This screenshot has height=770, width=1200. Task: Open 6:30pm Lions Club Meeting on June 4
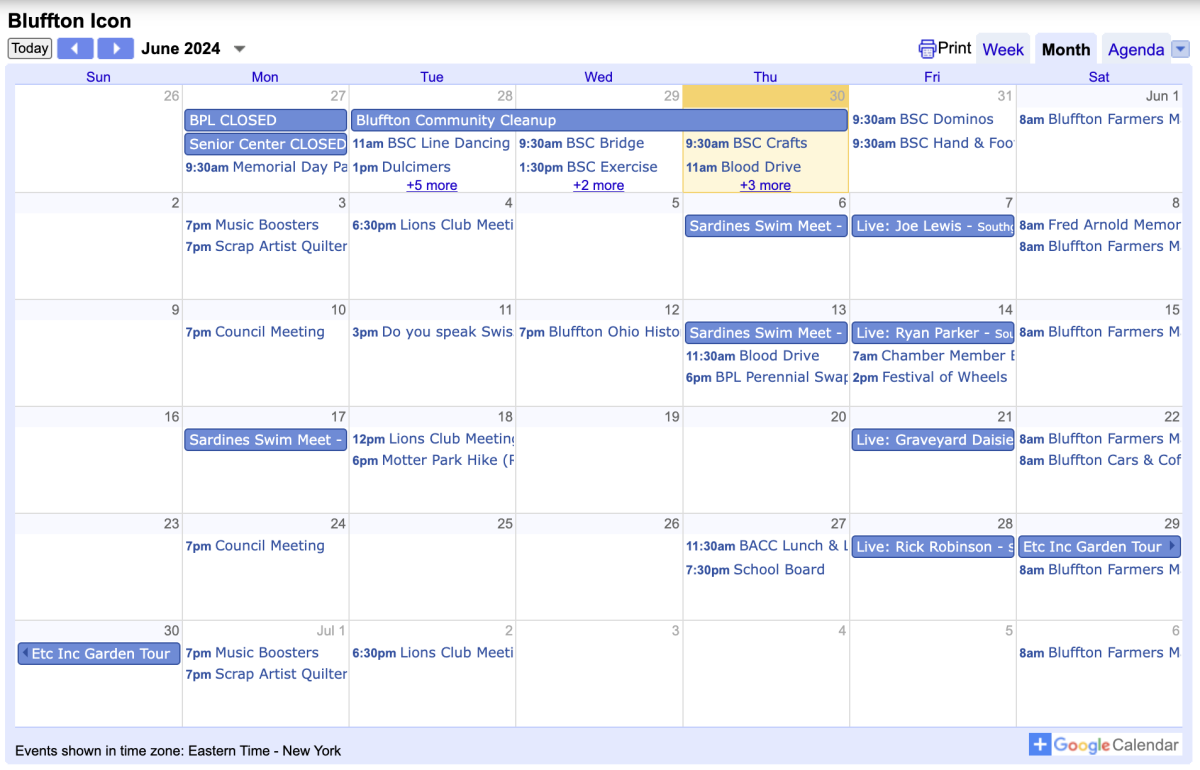point(432,225)
